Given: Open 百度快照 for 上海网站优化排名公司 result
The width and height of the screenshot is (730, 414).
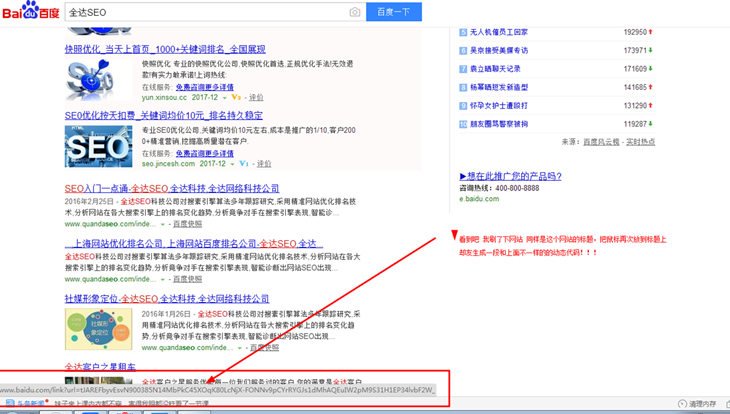Looking at the screenshot, I should (x=187, y=279).
